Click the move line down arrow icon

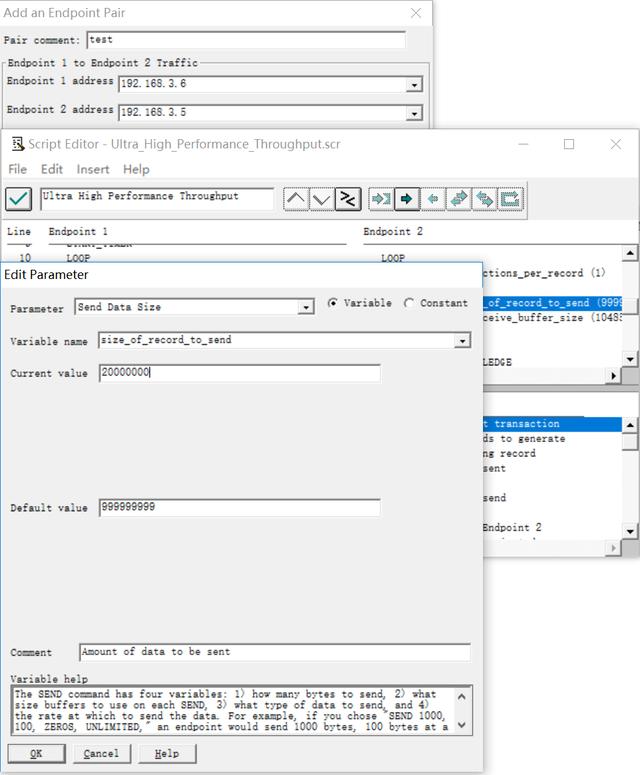(321, 199)
